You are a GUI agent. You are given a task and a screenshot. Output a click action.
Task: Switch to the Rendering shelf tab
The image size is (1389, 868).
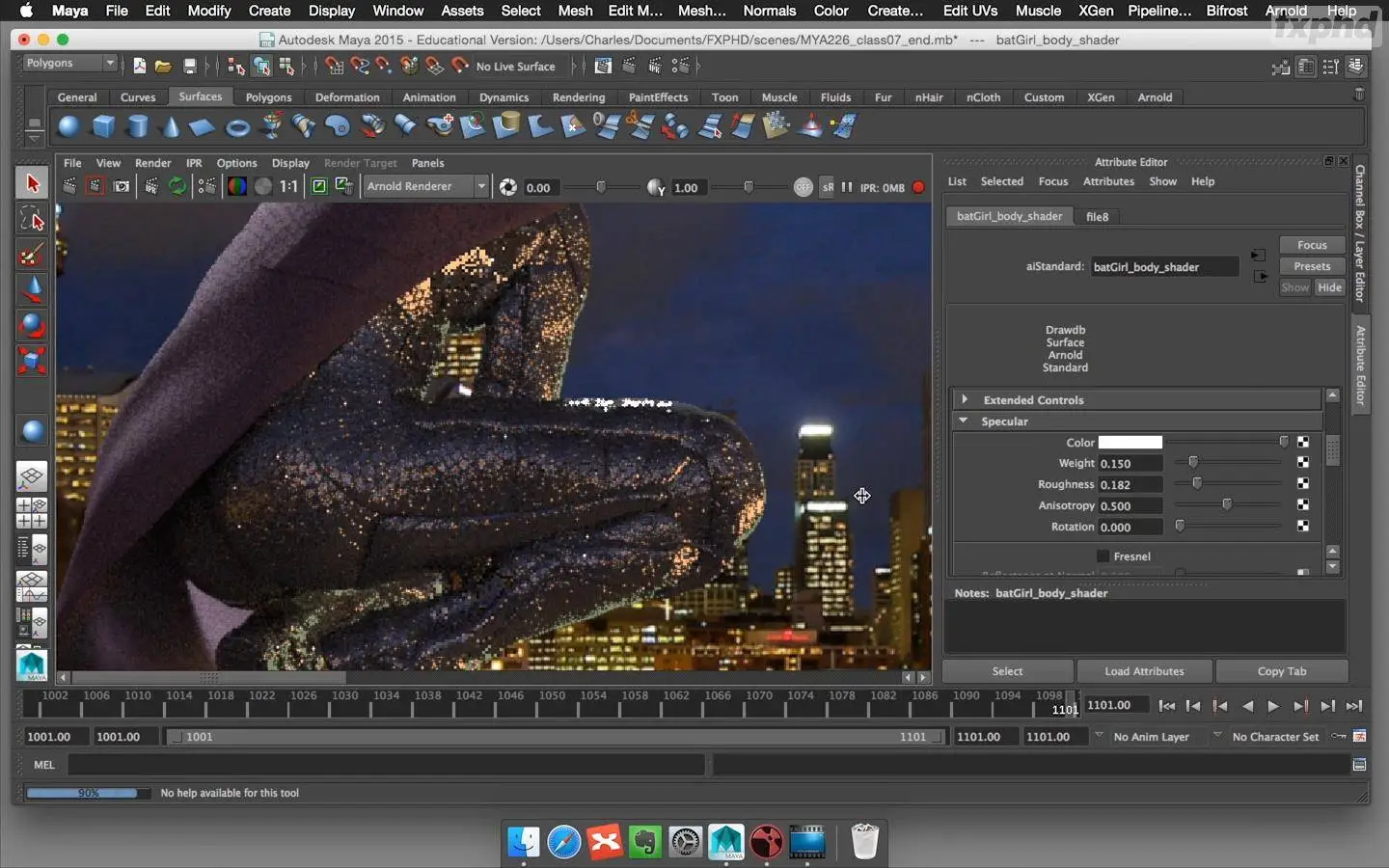578,97
